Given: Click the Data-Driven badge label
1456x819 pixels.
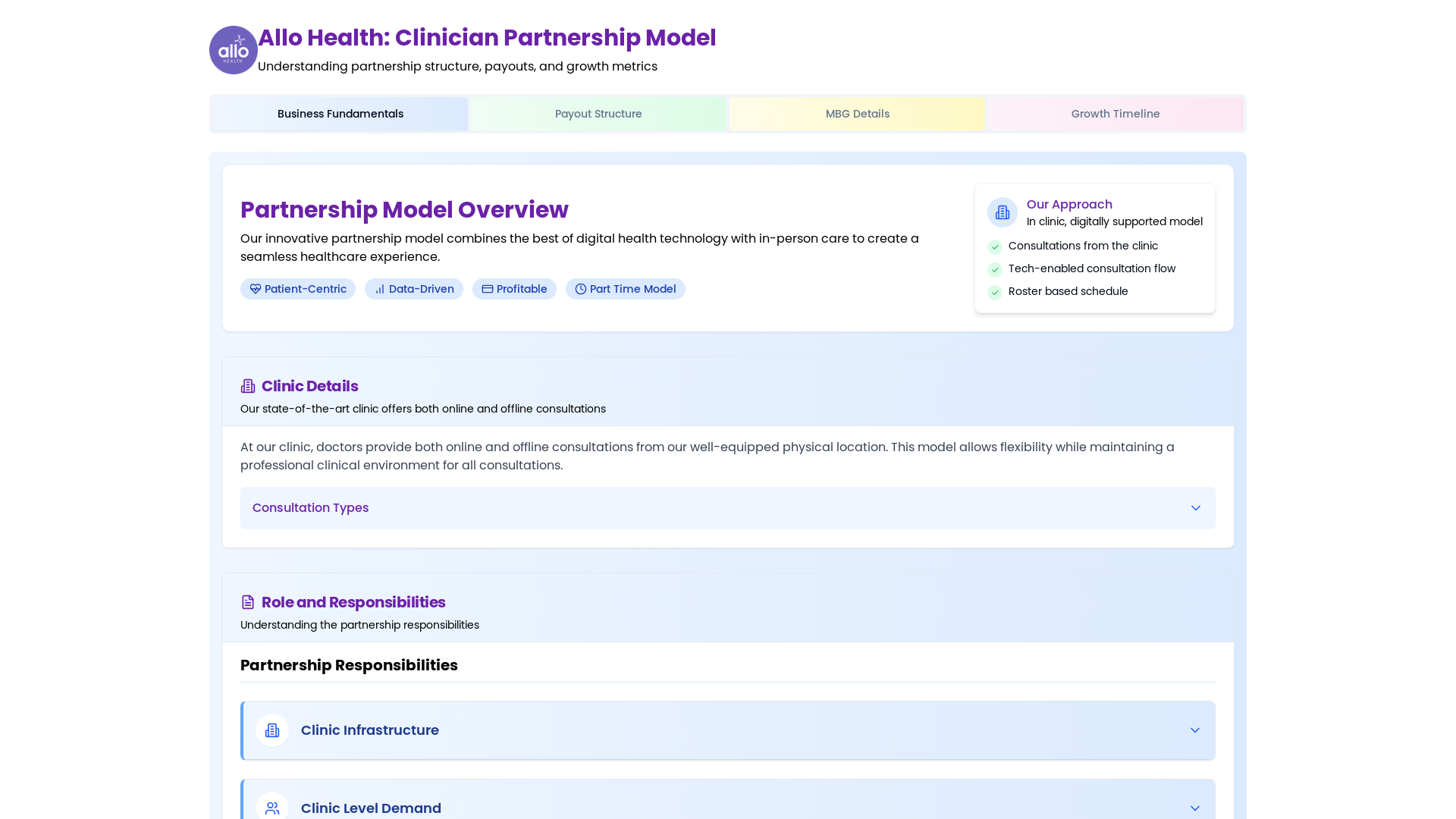Looking at the screenshot, I should [422, 289].
